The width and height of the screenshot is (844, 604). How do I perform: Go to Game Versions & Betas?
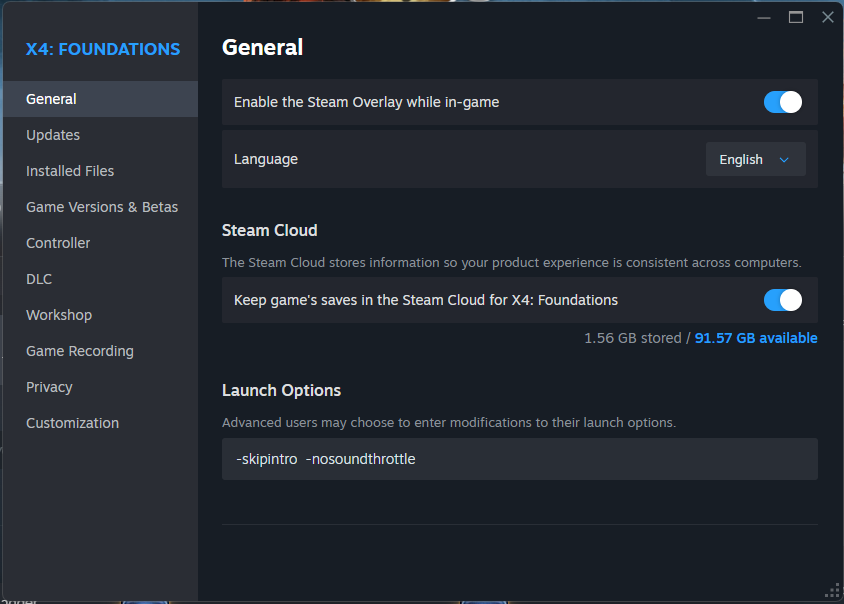click(100, 207)
